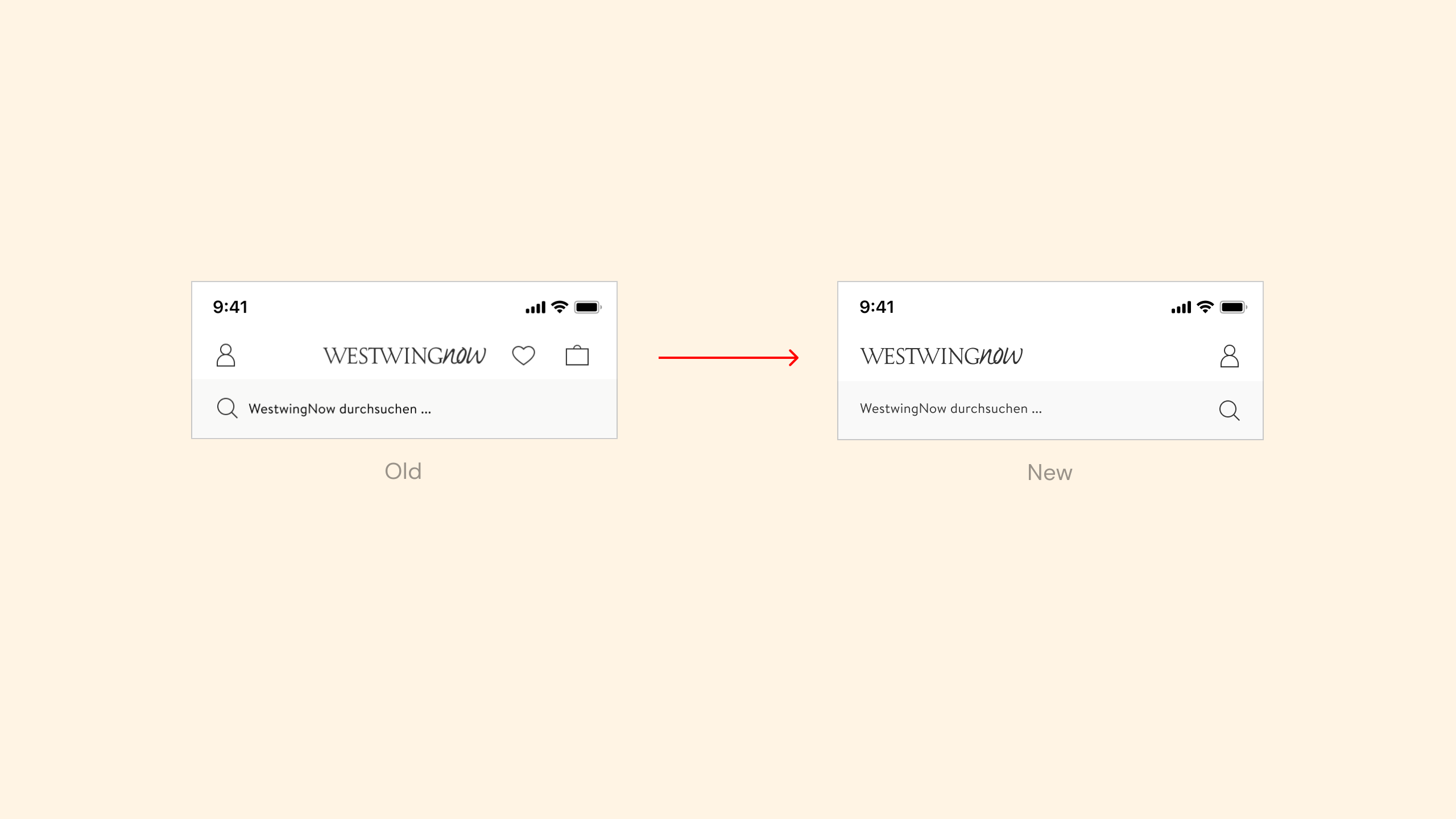Viewport: 1456px width, 819px height.
Task: Click the battery icon in the Old status bar
Action: click(x=588, y=307)
